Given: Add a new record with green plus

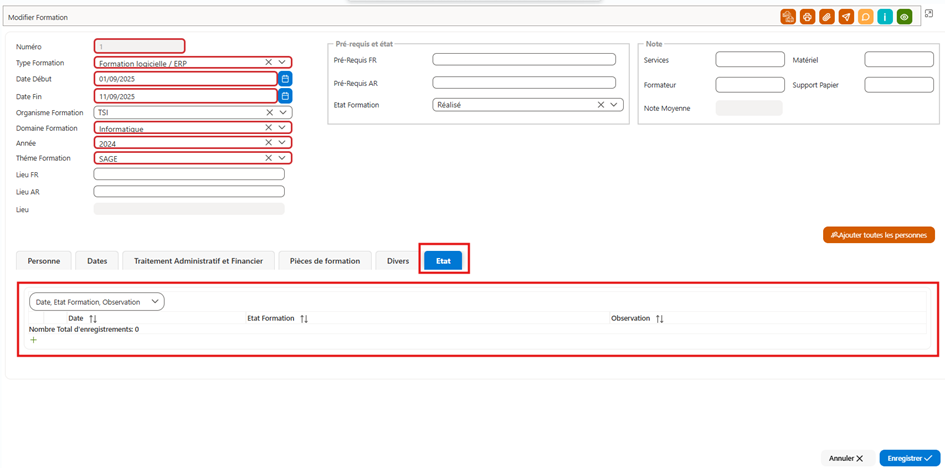Looking at the screenshot, I should (x=33, y=340).
